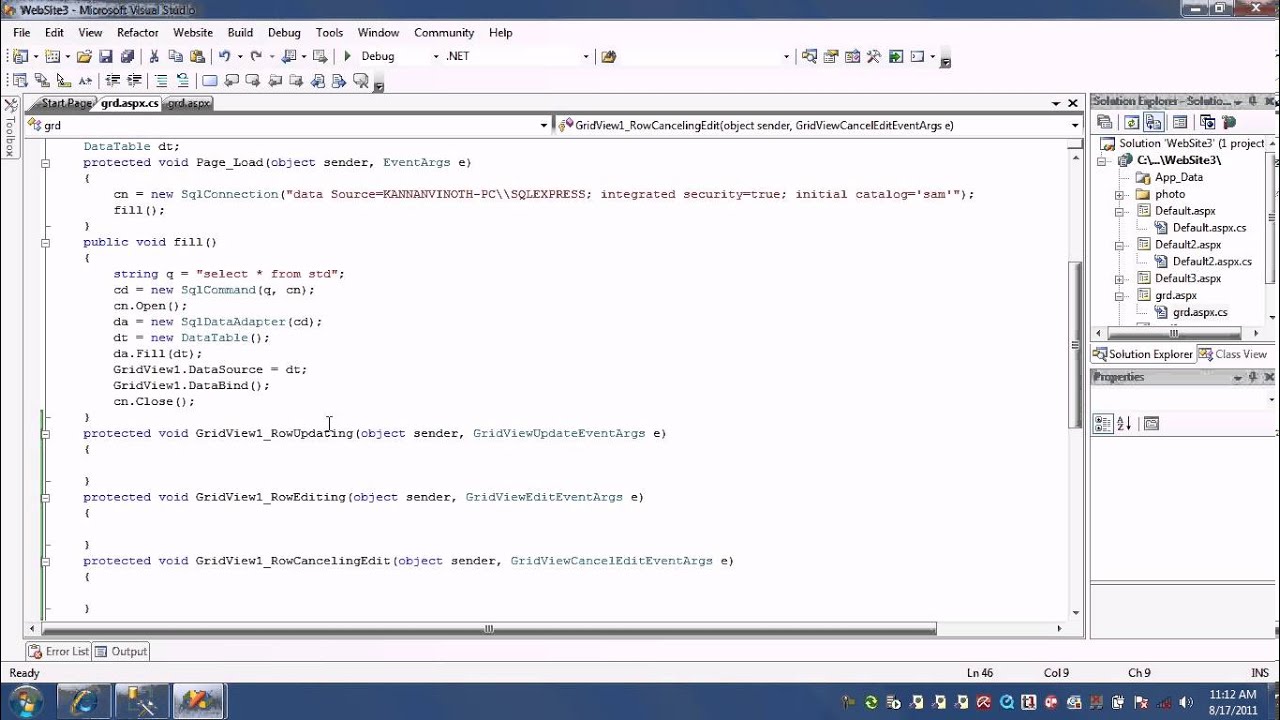The image size is (1280, 720).
Task: Switch to the grd.aspx document tab
Action: pos(189,103)
